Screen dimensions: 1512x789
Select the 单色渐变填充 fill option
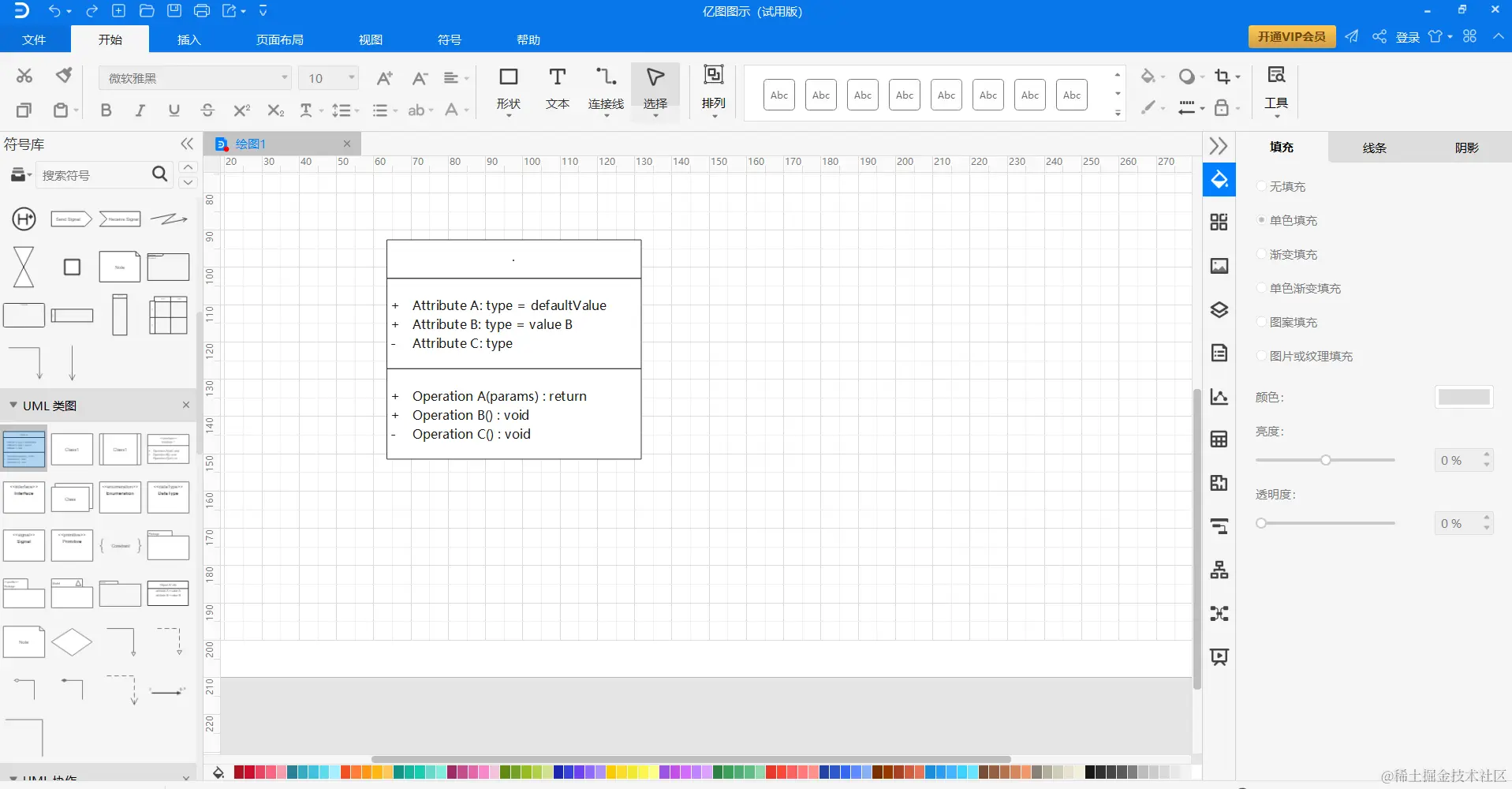[1298, 288]
